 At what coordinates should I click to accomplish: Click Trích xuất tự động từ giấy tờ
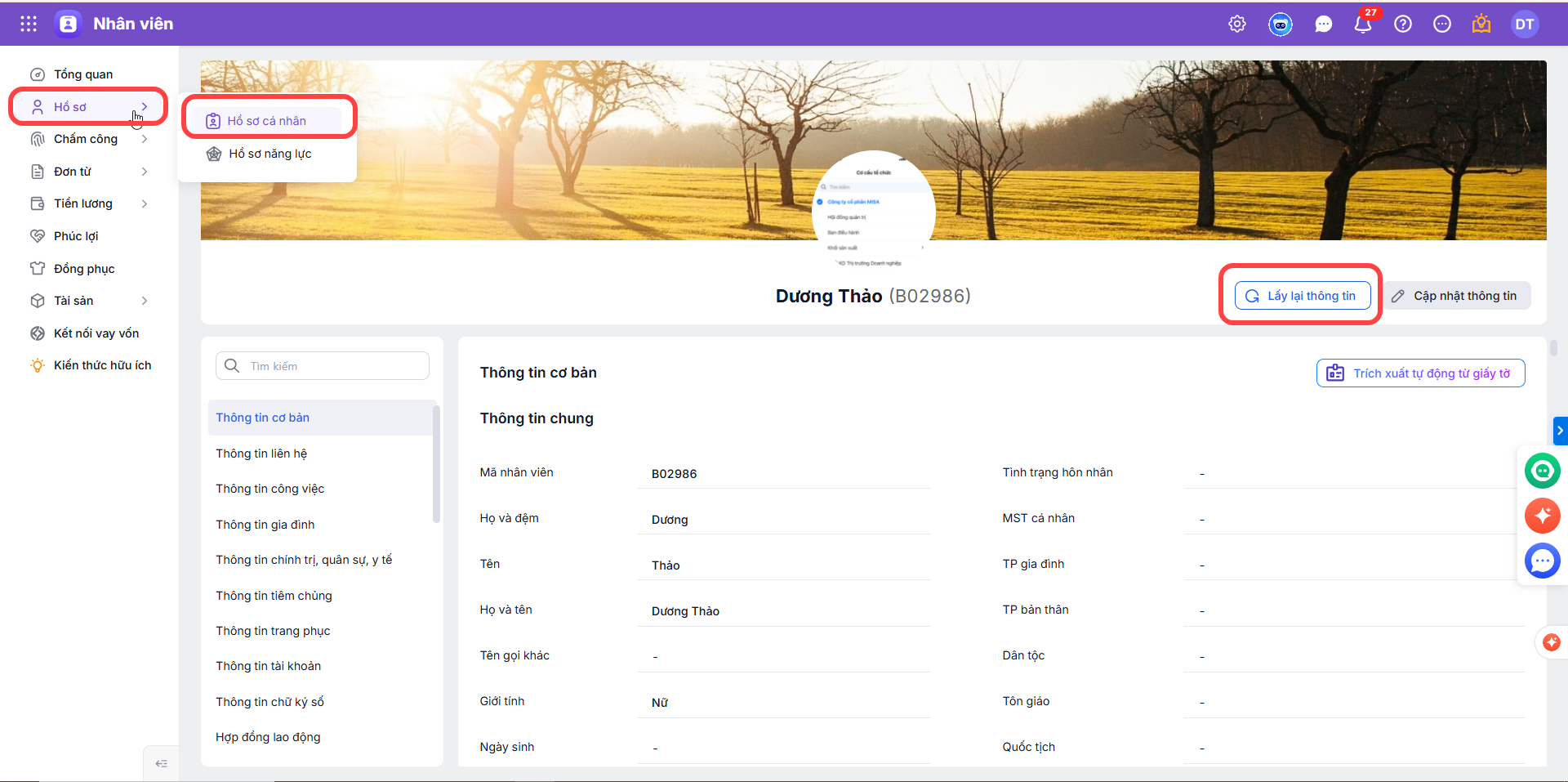point(1421,373)
